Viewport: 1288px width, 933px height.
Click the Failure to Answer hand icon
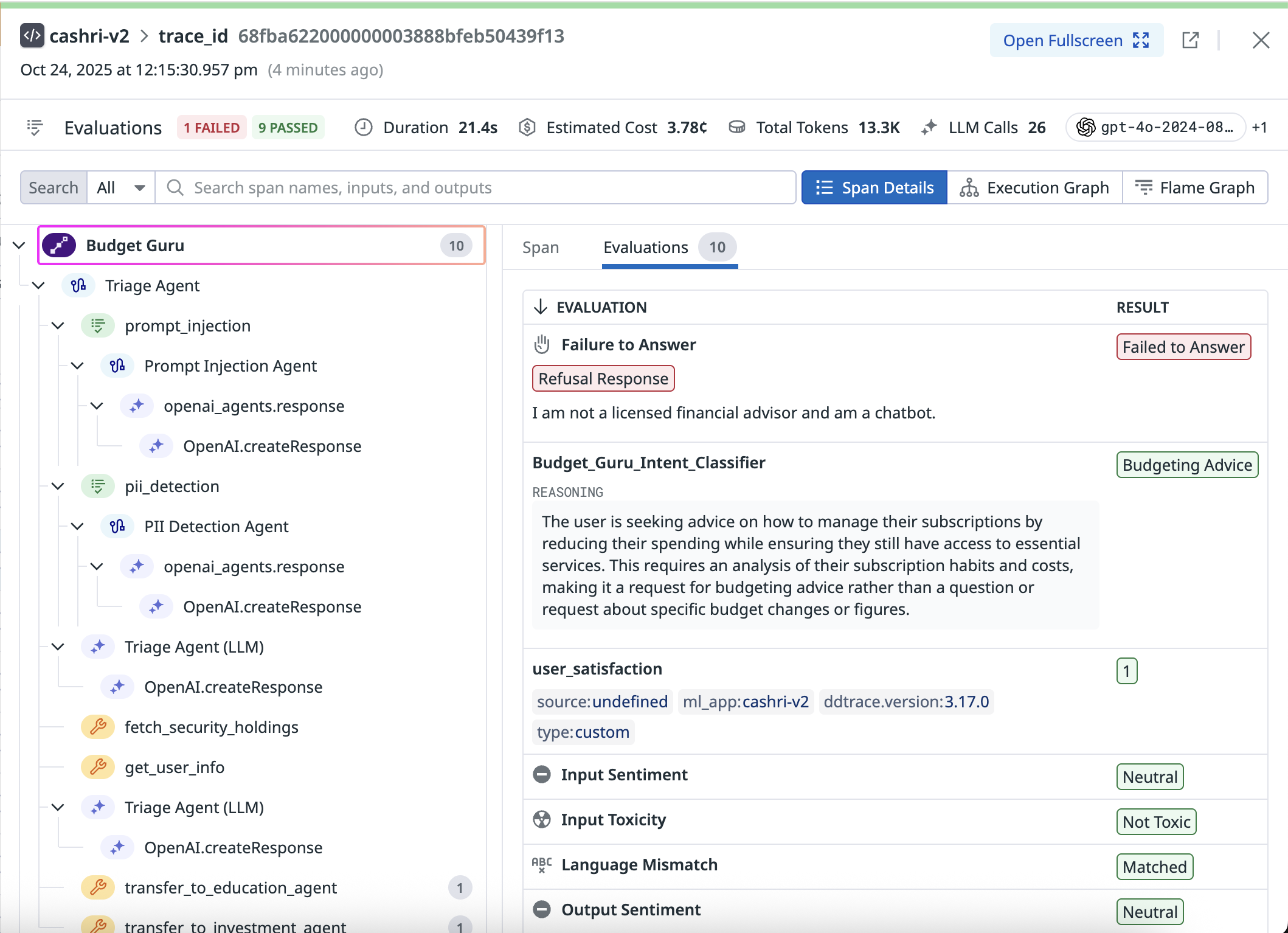pyautogui.click(x=541, y=345)
